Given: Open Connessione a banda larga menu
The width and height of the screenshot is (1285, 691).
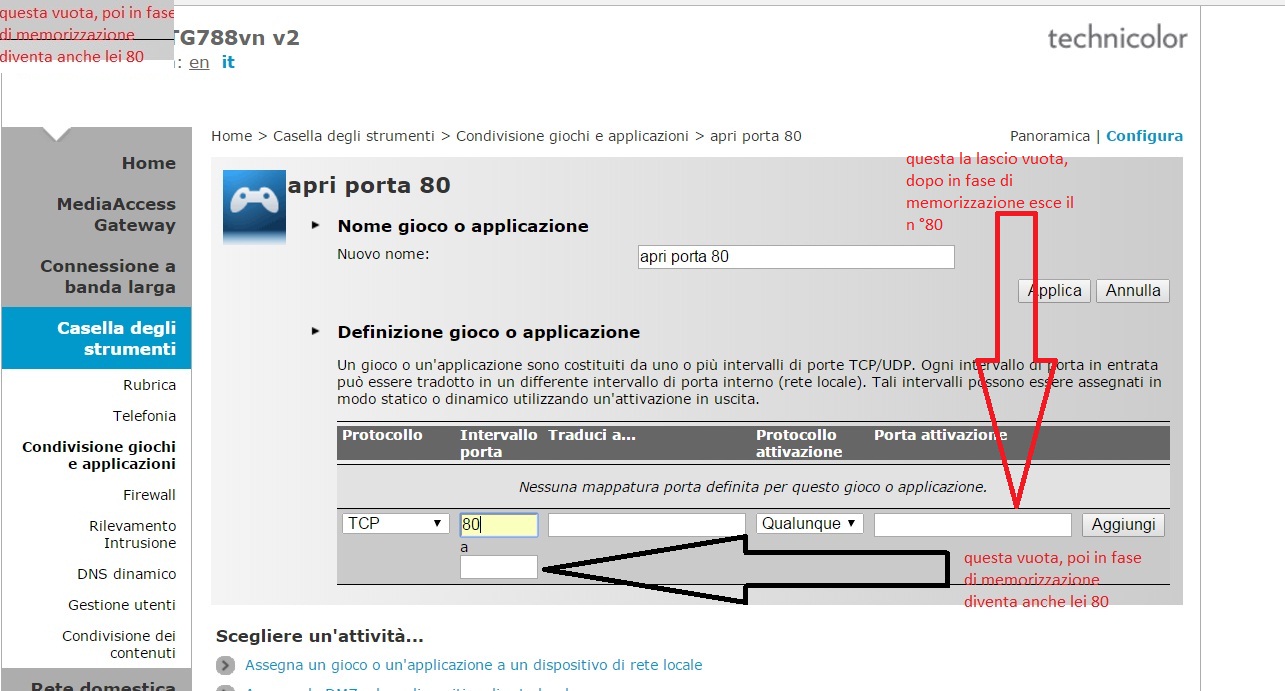Looking at the screenshot, I should (x=108, y=276).
